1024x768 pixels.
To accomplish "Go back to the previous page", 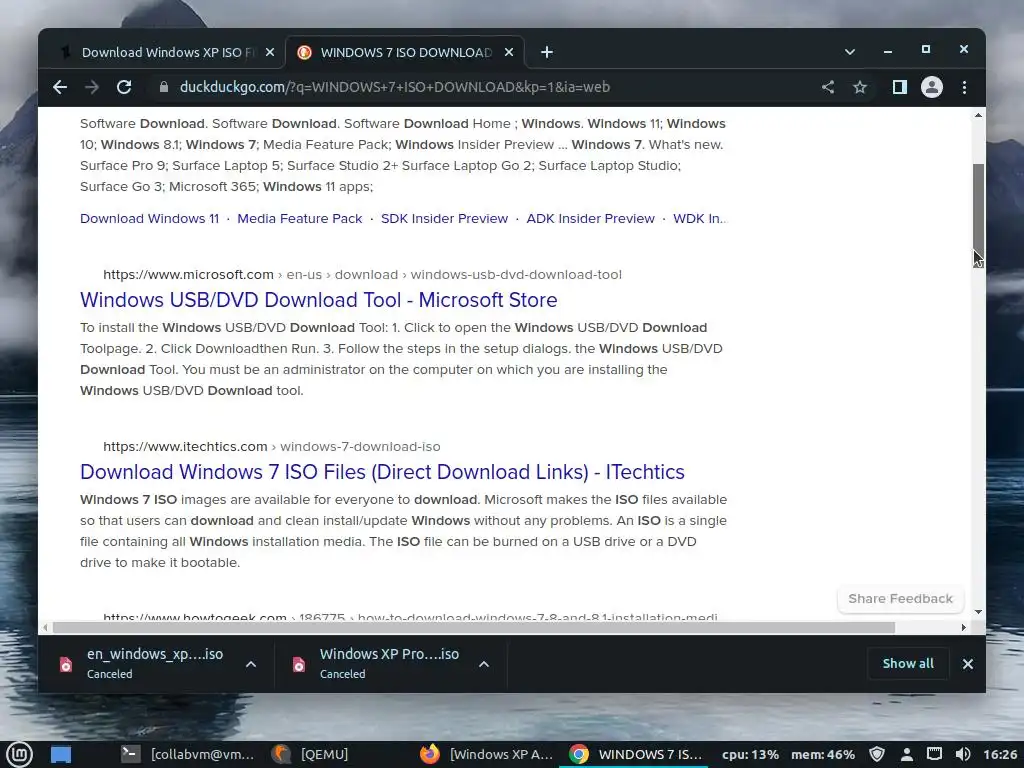I will coord(60,87).
